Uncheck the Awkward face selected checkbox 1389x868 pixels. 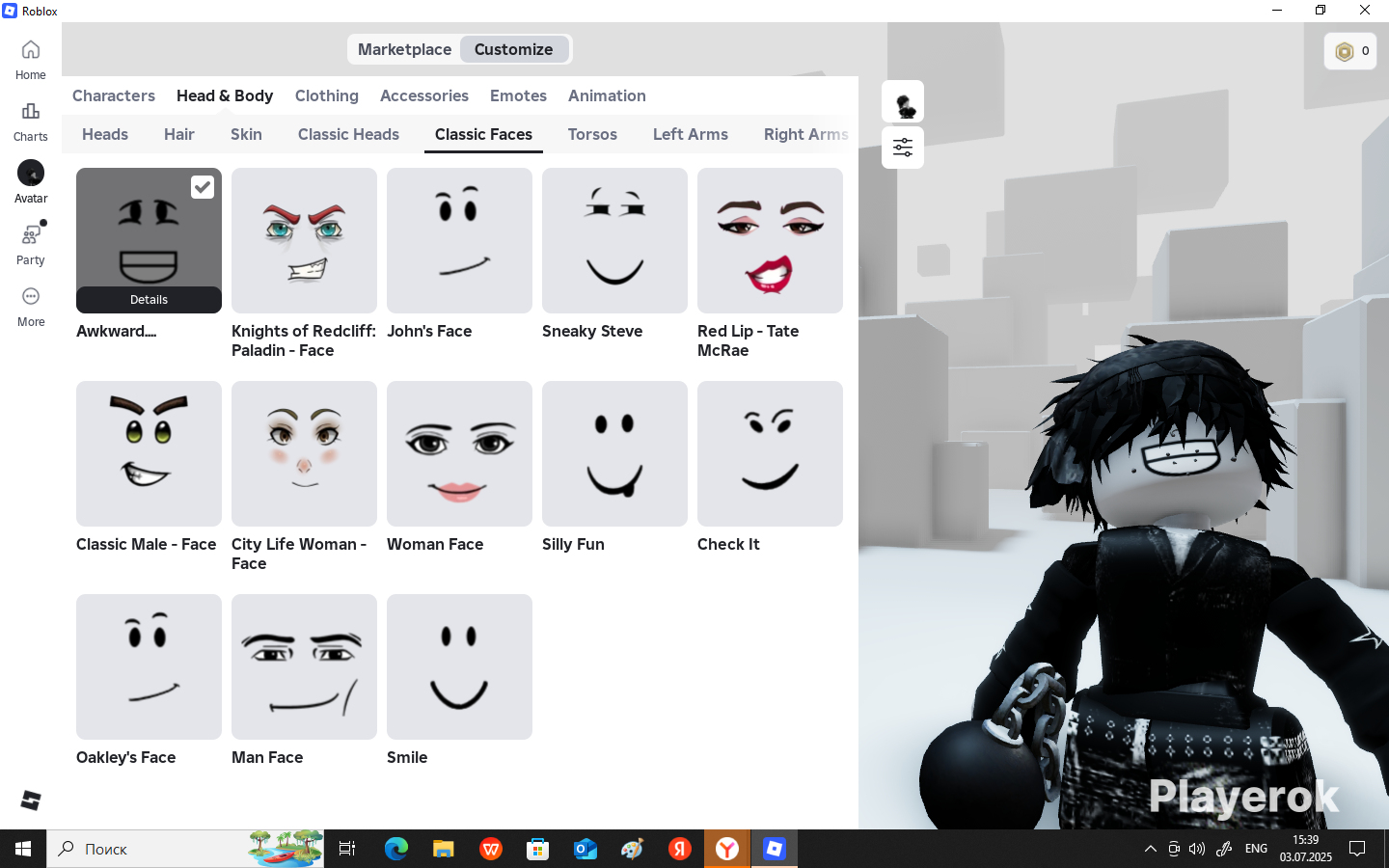(203, 187)
